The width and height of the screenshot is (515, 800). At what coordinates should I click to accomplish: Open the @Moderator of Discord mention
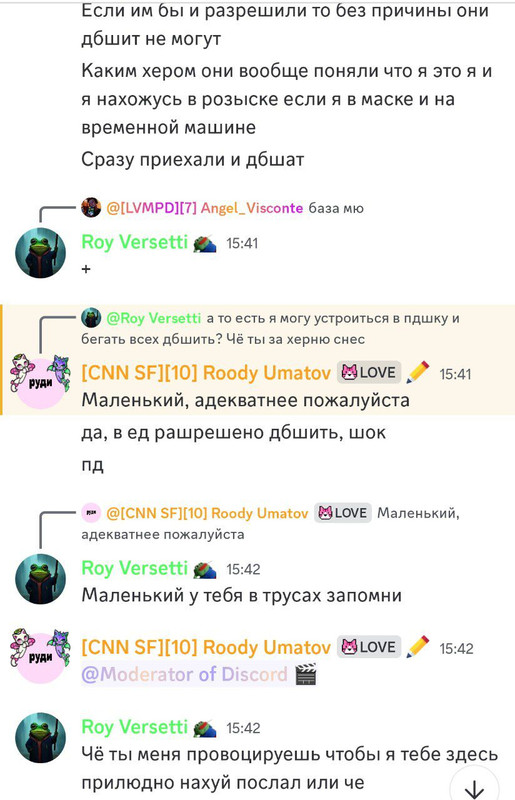185,674
